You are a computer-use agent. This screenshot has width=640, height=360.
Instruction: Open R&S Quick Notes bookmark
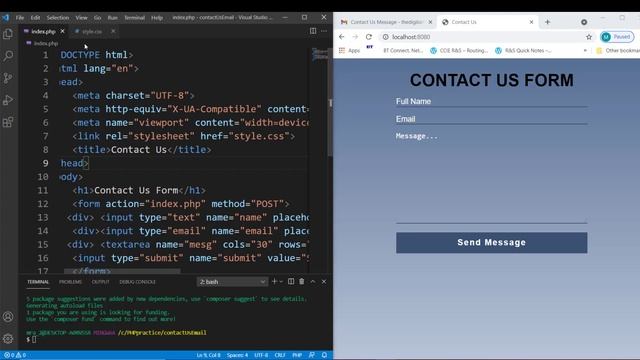click(x=523, y=51)
